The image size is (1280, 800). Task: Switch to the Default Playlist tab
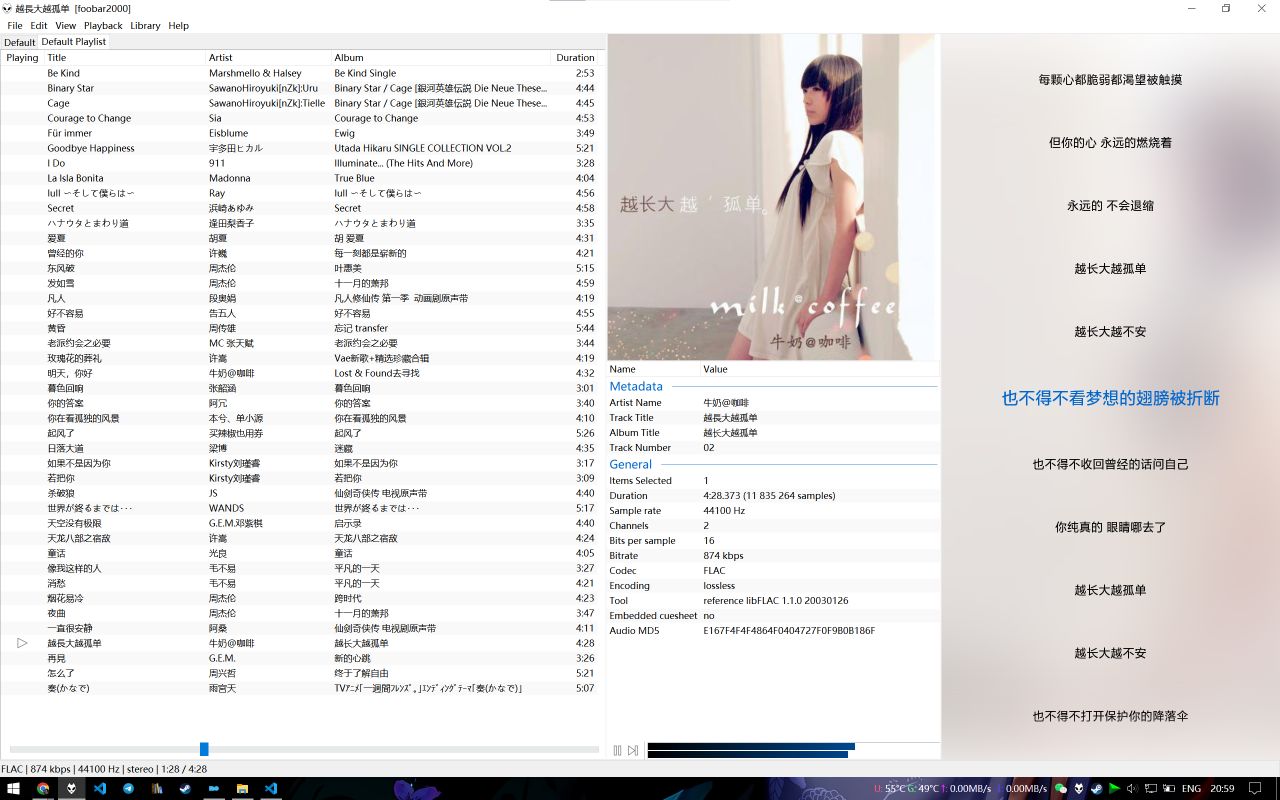click(x=73, y=42)
